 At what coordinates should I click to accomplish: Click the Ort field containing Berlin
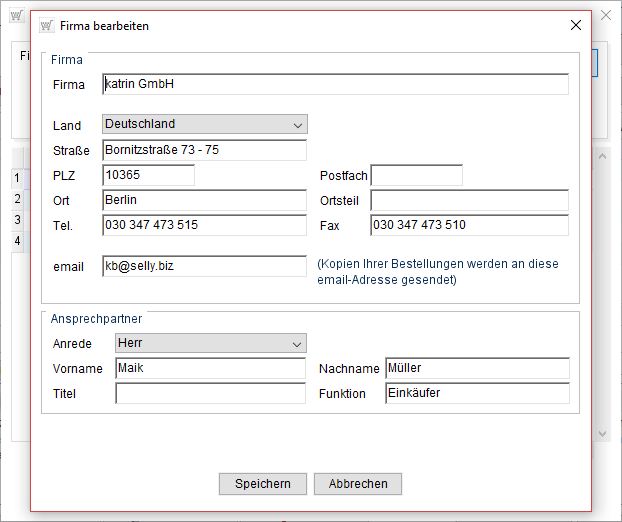click(204, 200)
